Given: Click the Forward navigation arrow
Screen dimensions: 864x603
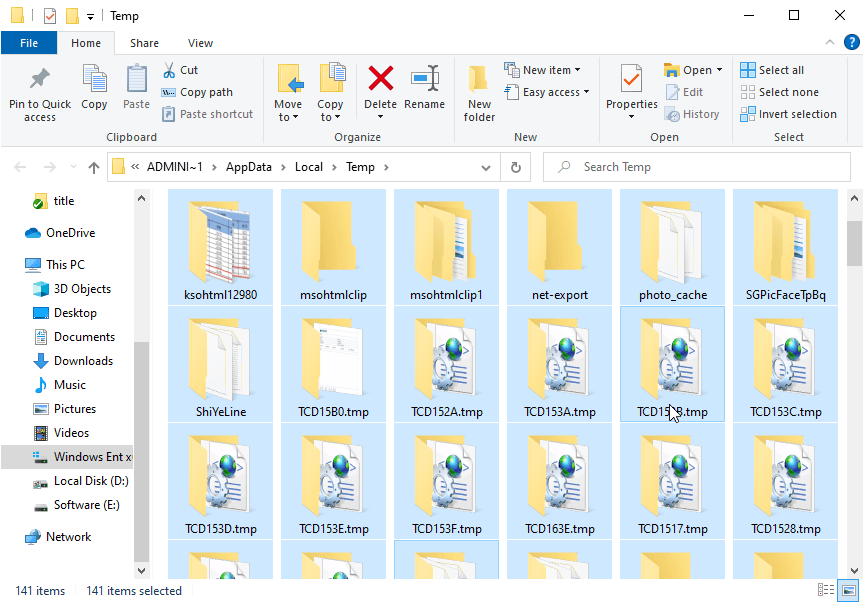Looking at the screenshot, I should [x=50, y=167].
